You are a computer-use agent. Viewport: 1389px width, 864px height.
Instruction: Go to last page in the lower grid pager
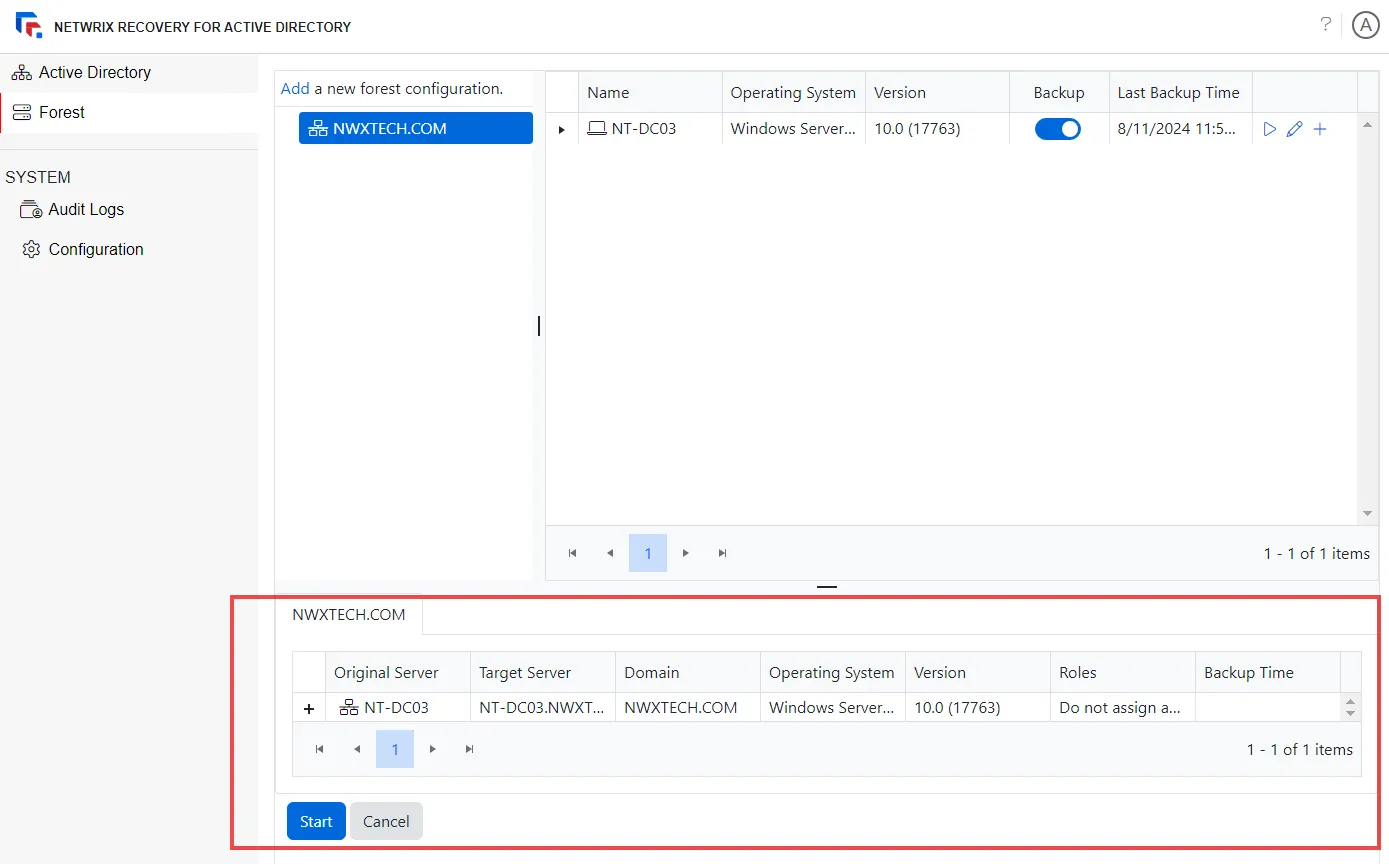[470, 749]
